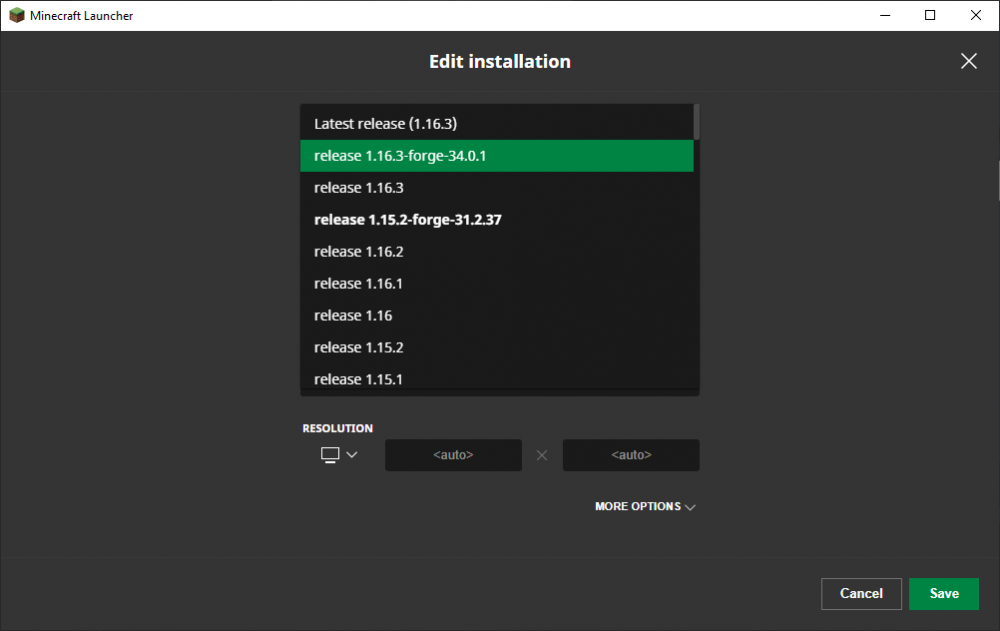
Task: Choose release 1.16.1 from the list
Action: (358, 284)
